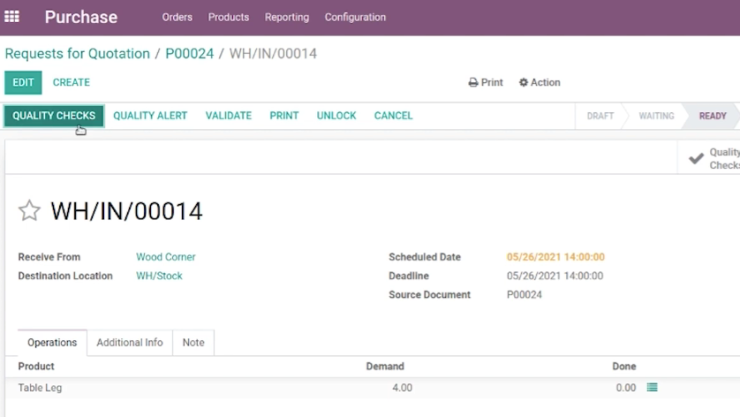The width and height of the screenshot is (740, 417).
Task: Select the Table Leg product row
Action: point(372,388)
